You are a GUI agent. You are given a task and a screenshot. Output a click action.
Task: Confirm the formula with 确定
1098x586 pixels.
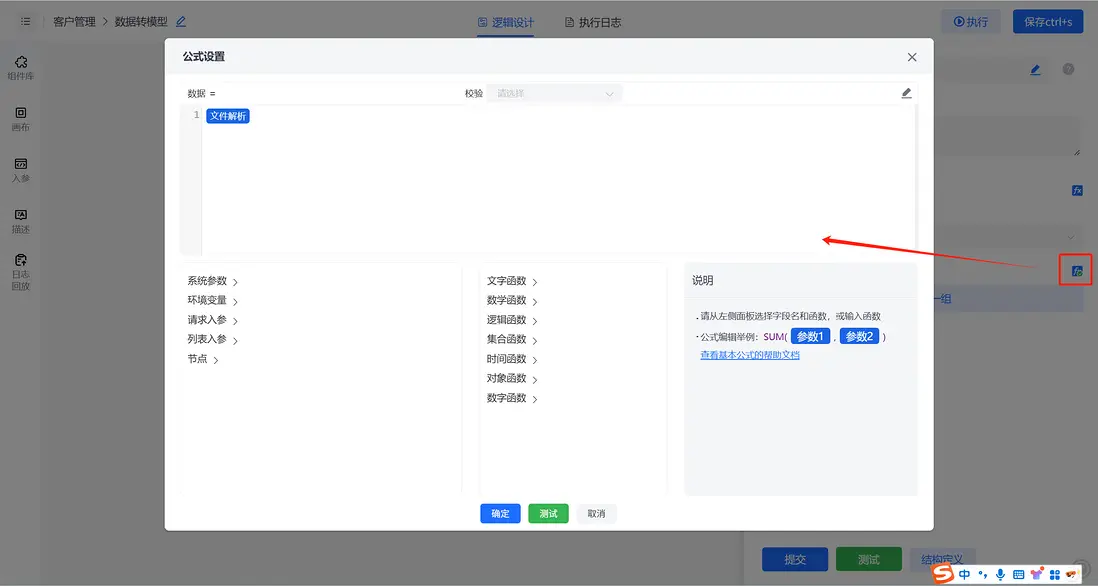(500, 514)
